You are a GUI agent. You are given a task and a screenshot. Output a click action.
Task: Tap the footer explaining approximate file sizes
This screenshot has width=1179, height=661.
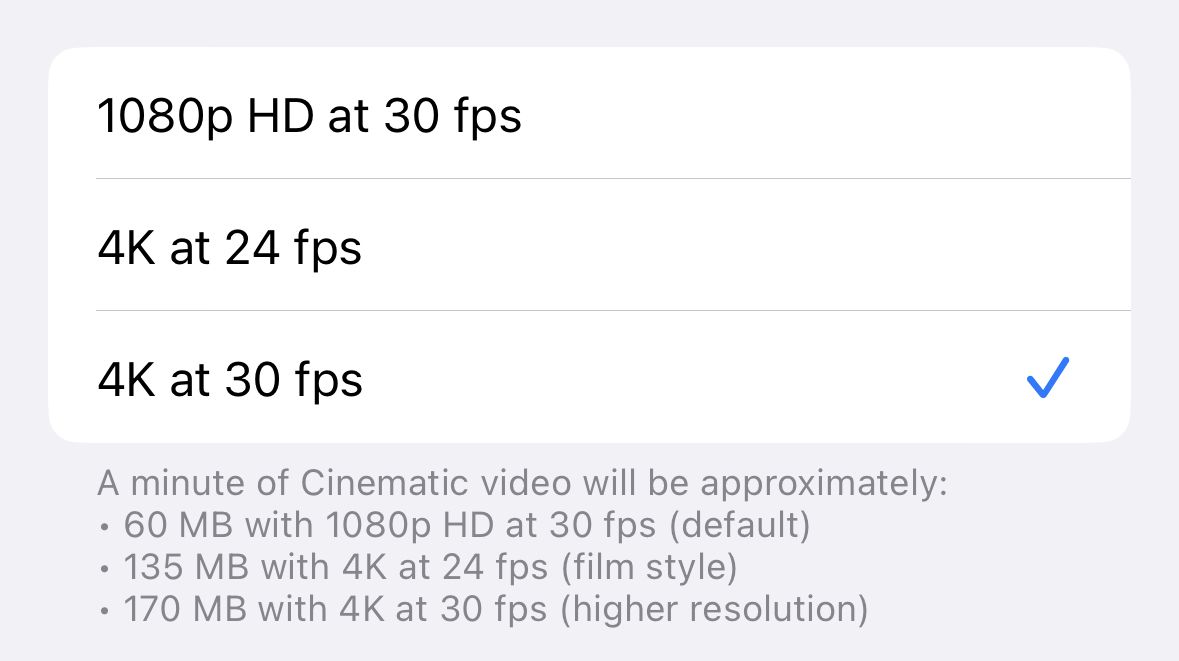pyautogui.click(x=522, y=545)
